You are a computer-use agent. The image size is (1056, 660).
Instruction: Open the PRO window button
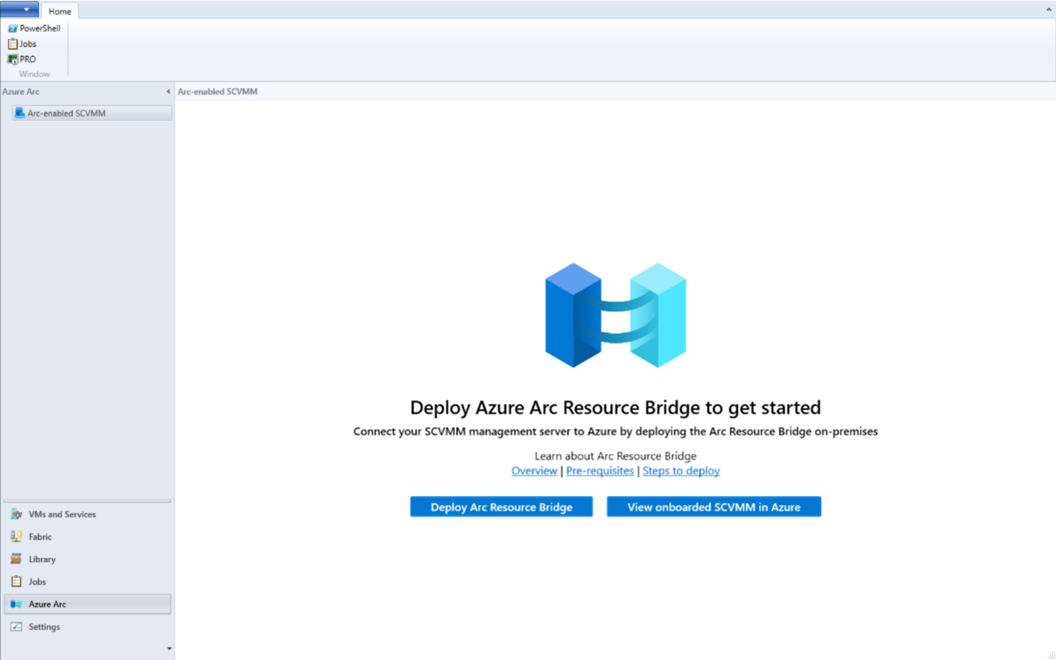tap(22, 59)
